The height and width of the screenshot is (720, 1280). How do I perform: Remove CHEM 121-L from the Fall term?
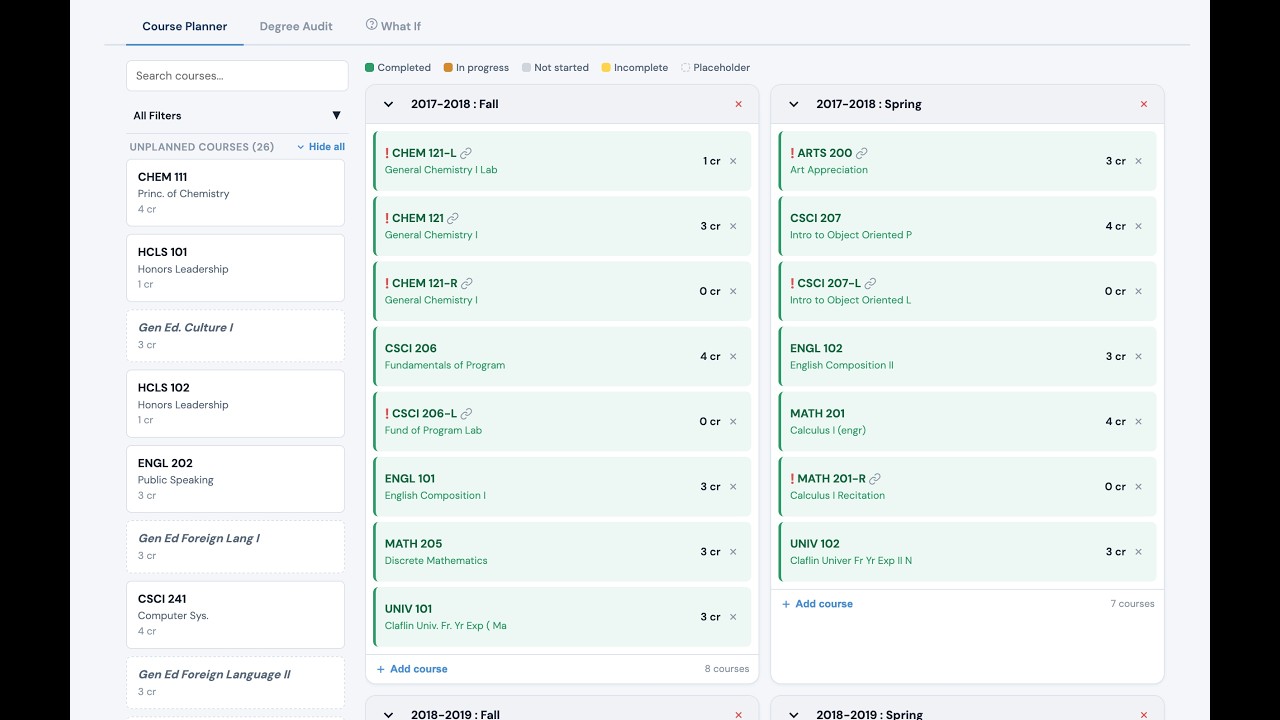[733, 161]
